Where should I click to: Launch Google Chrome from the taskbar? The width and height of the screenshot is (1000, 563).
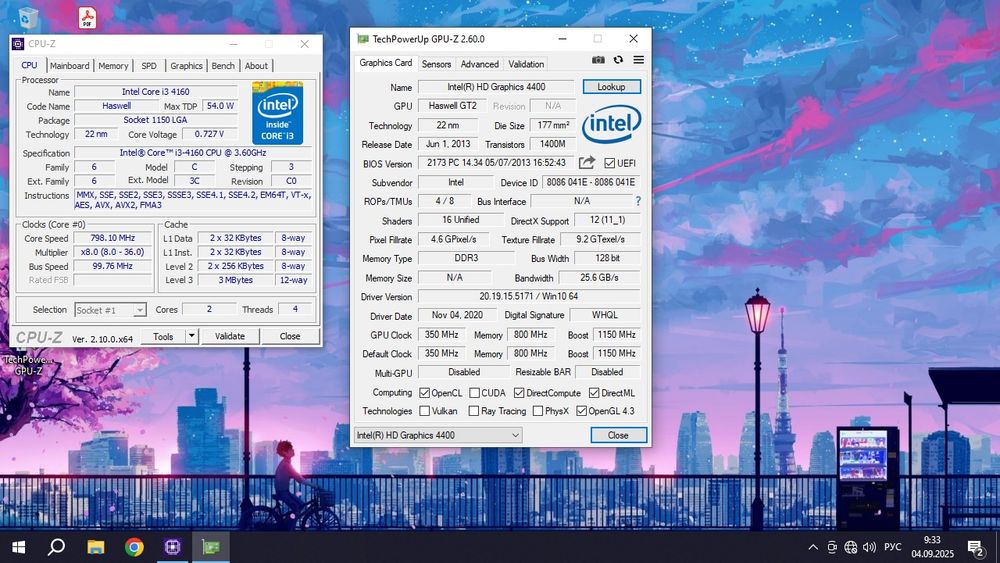(x=134, y=547)
